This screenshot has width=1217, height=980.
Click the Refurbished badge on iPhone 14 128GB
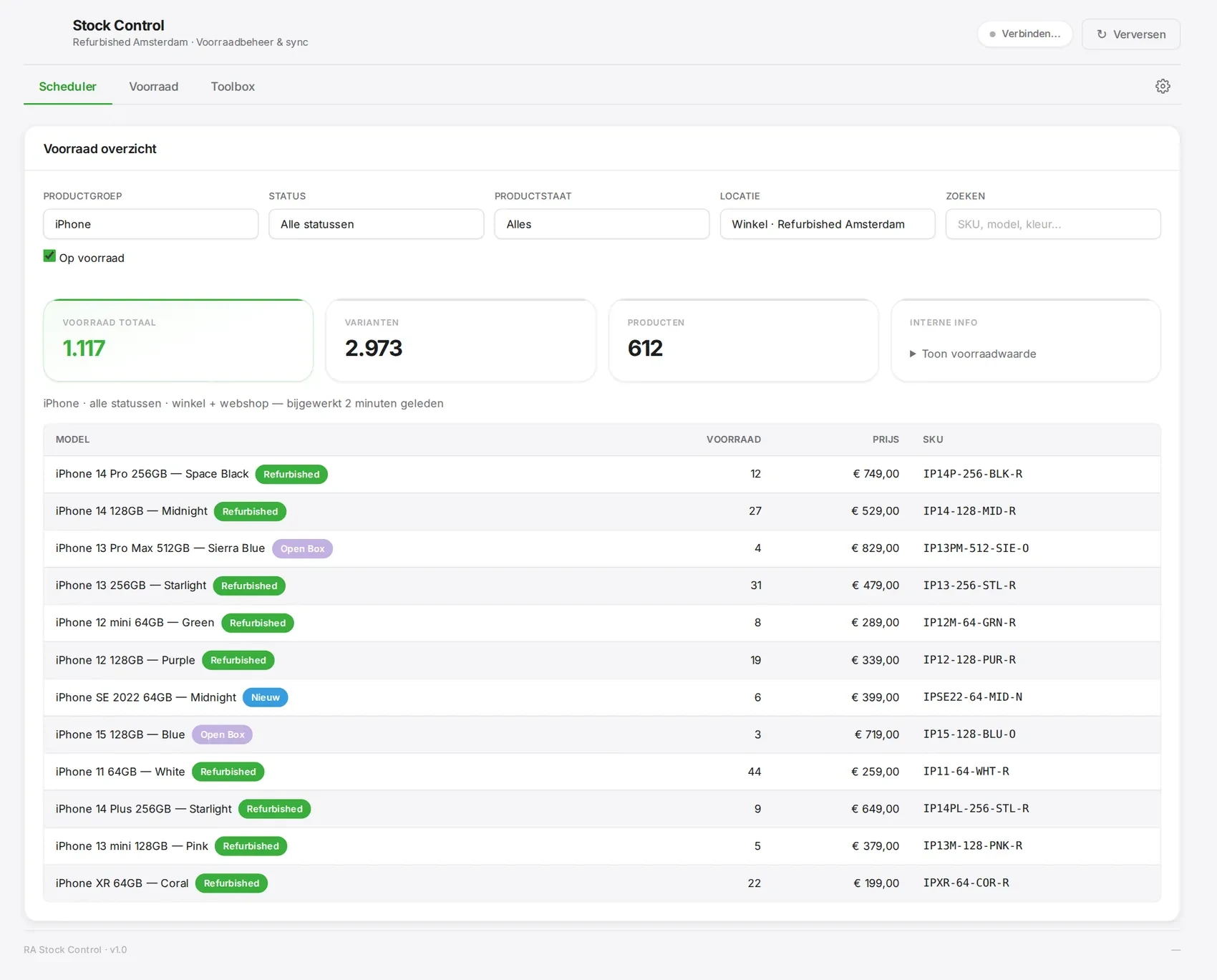[250, 512]
